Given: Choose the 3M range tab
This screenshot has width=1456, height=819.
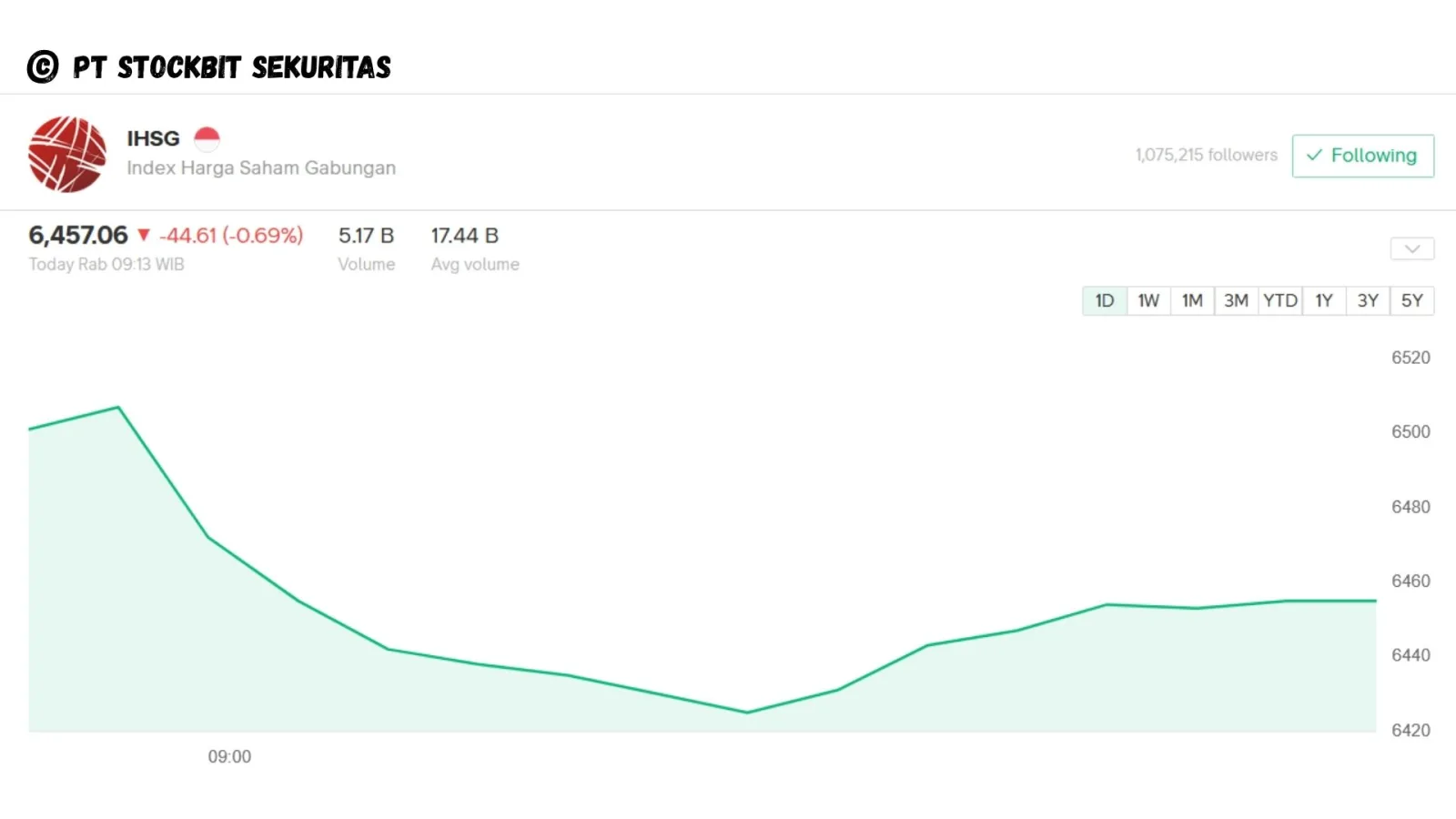Looking at the screenshot, I should coord(1236,300).
